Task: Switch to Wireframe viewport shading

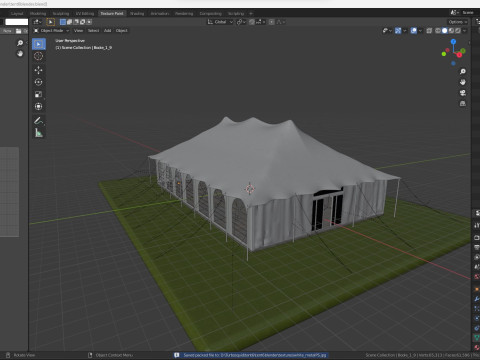Action: [438, 31]
